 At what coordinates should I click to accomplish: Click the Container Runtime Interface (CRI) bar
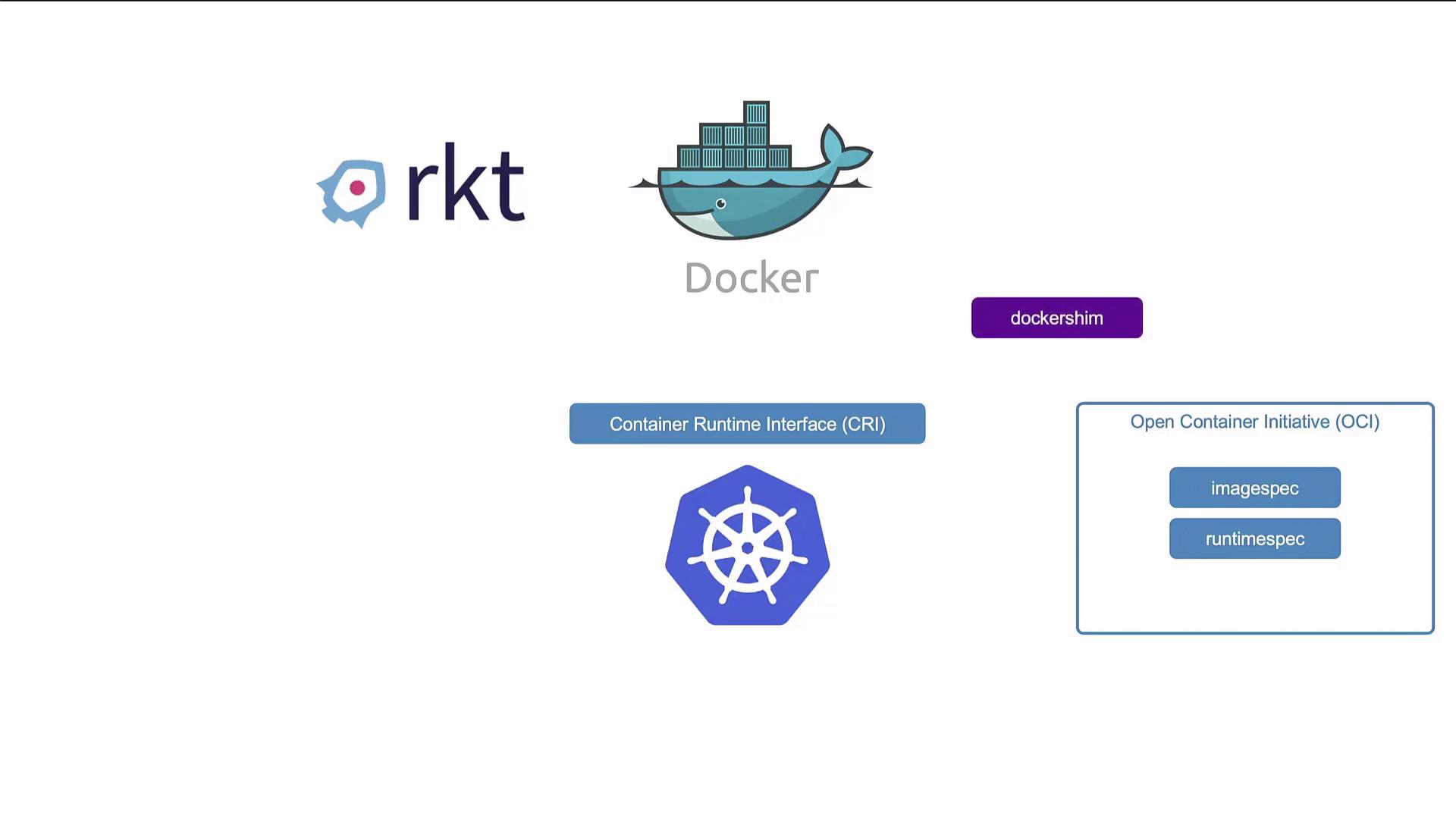(x=747, y=424)
